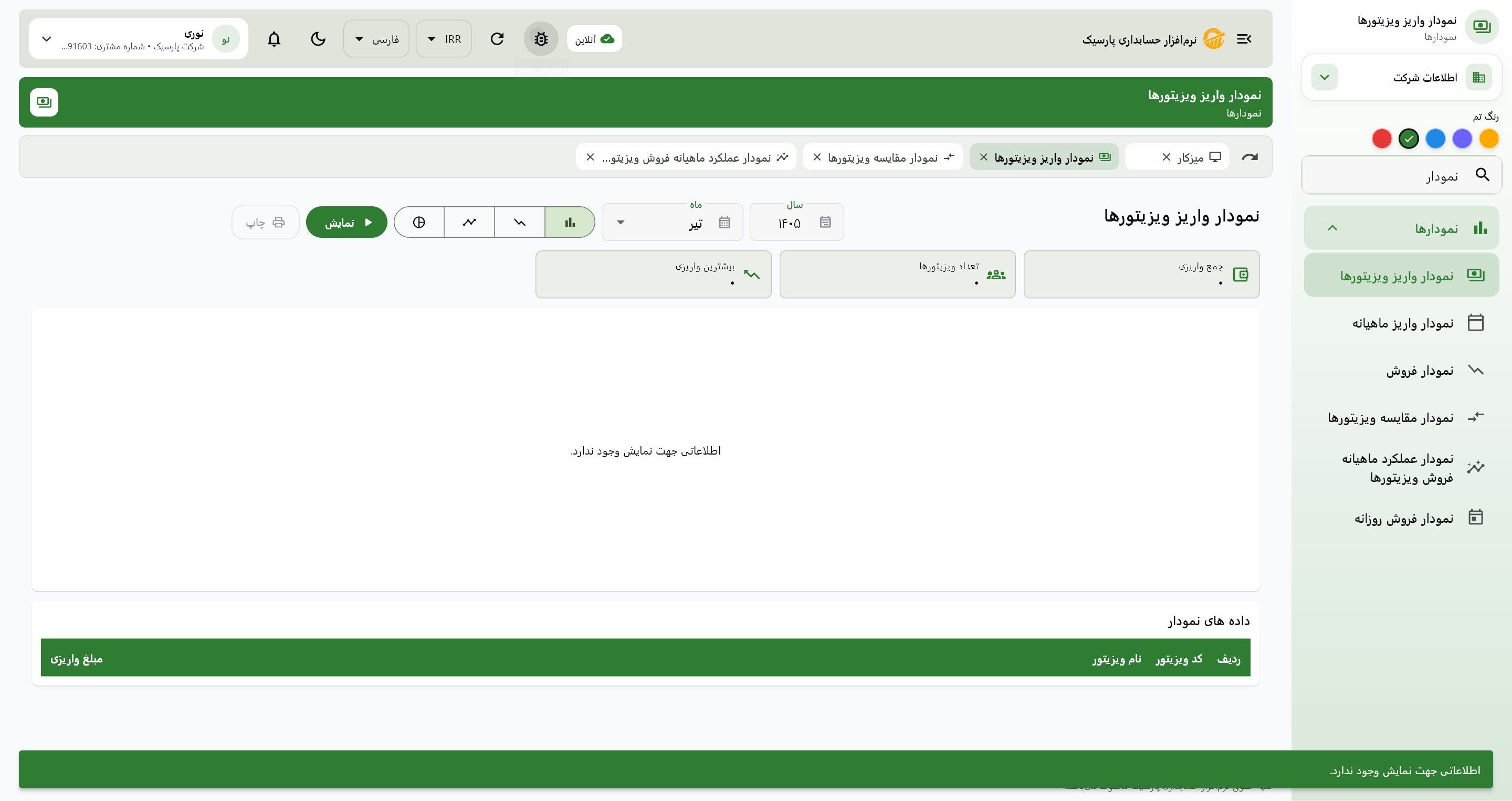Click the company building icon
Viewport: 1512px width, 801px height.
pos(1478,78)
